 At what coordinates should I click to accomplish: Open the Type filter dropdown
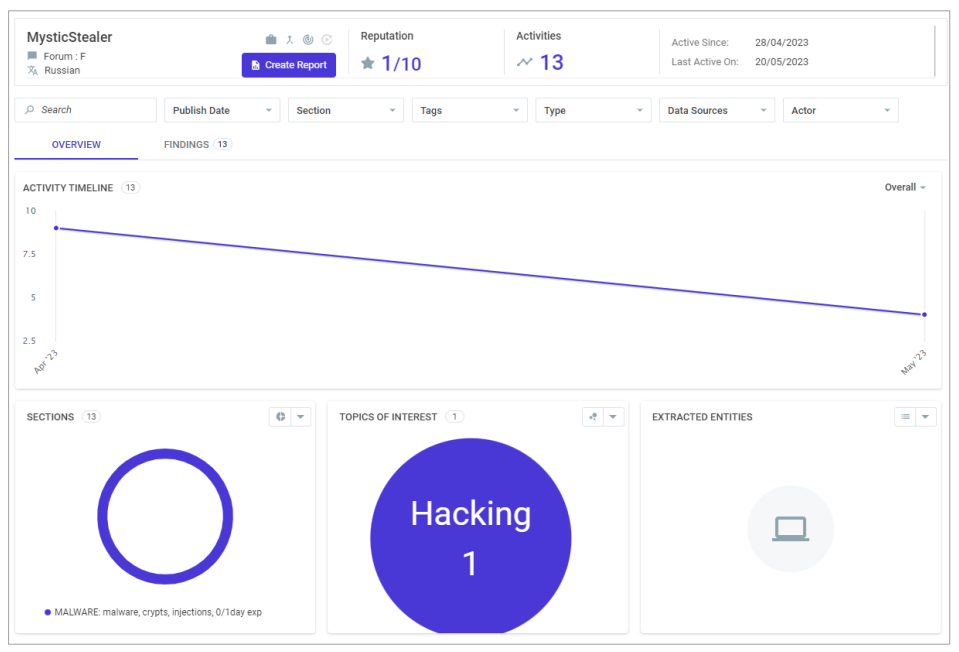coord(593,110)
